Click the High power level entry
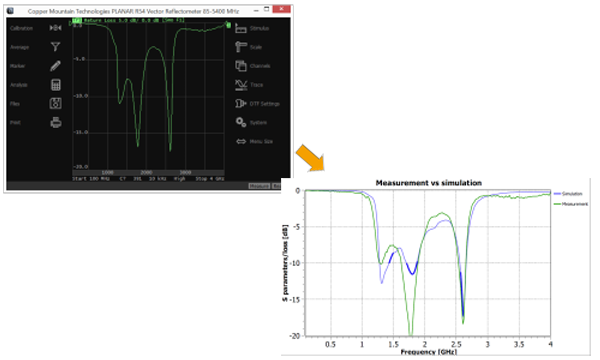 (179, 179)
